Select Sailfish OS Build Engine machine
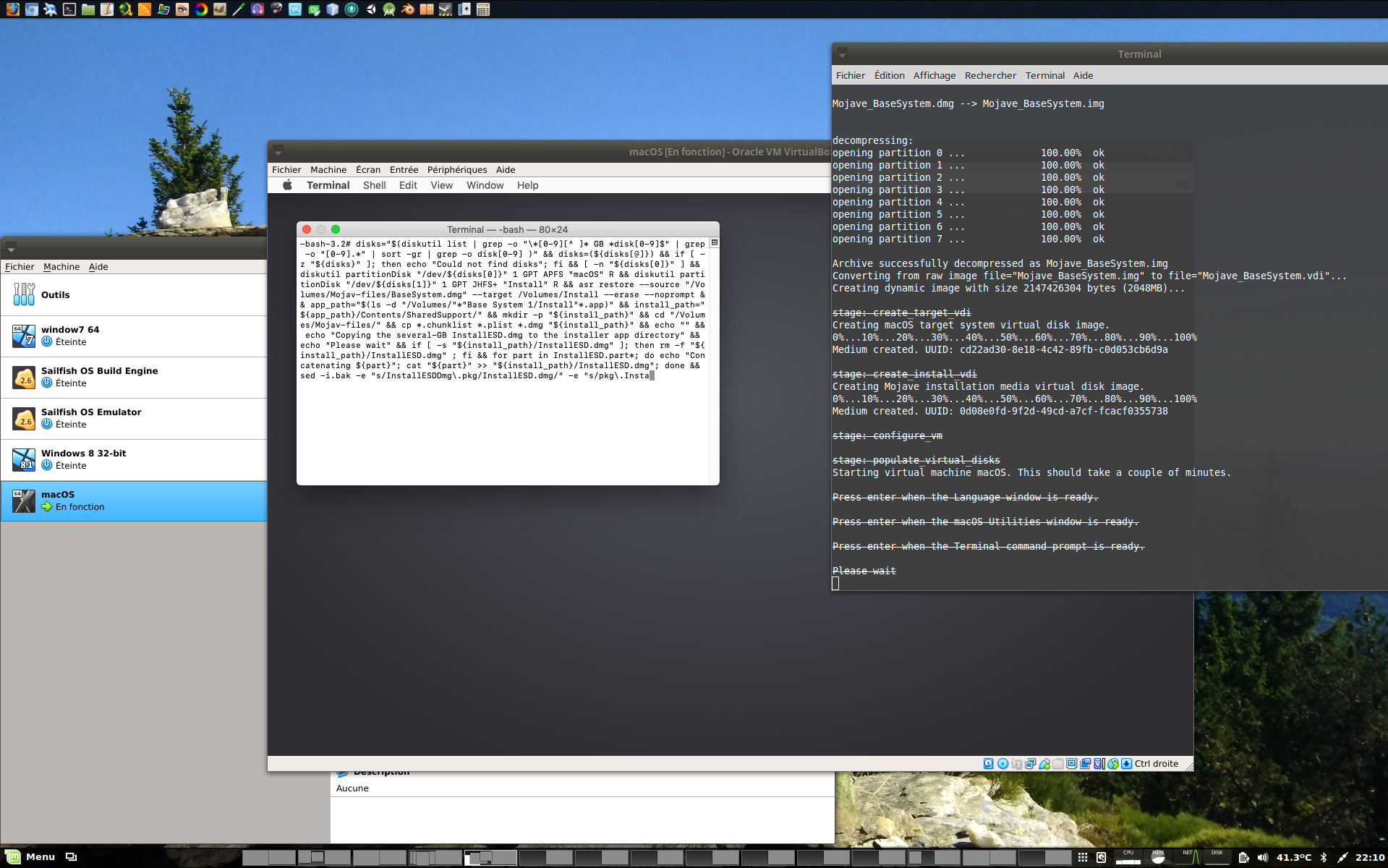 point(134,377)
